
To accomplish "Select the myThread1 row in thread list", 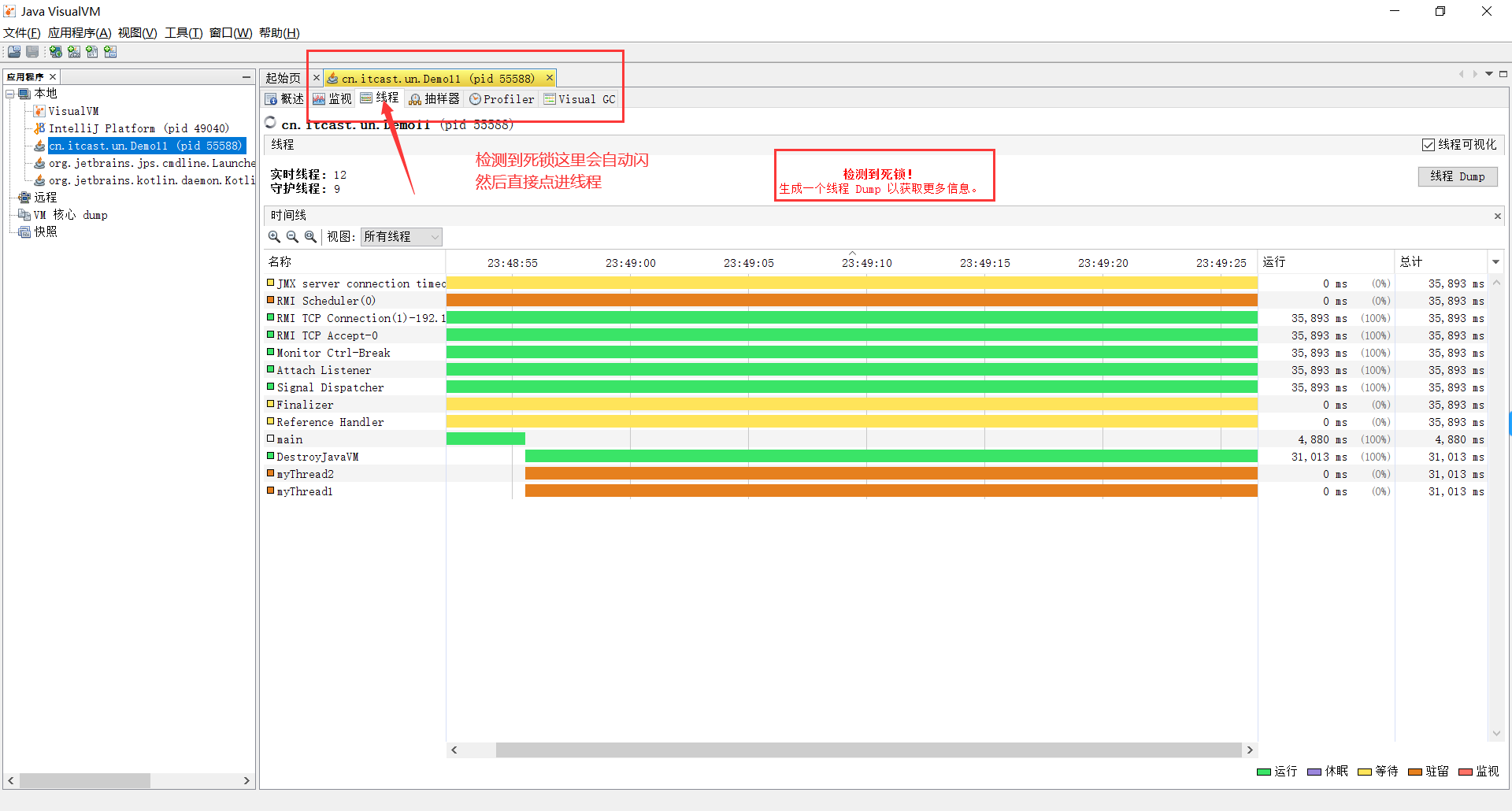I will point(305,492).
